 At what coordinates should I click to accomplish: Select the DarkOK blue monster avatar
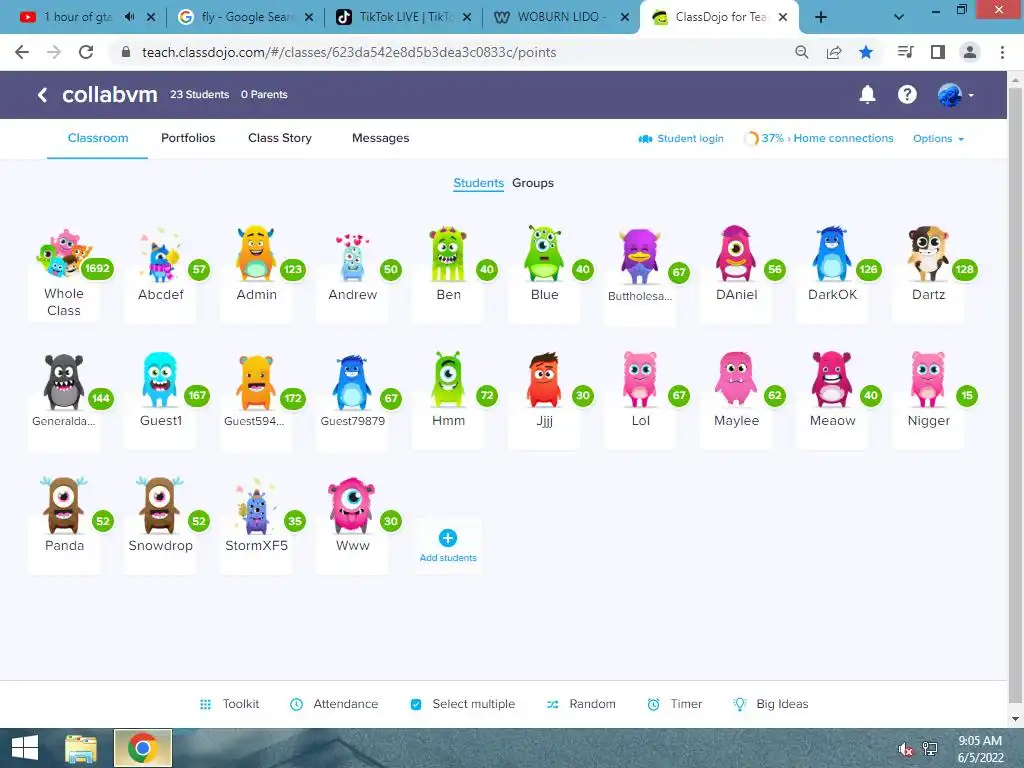(831, 253)
